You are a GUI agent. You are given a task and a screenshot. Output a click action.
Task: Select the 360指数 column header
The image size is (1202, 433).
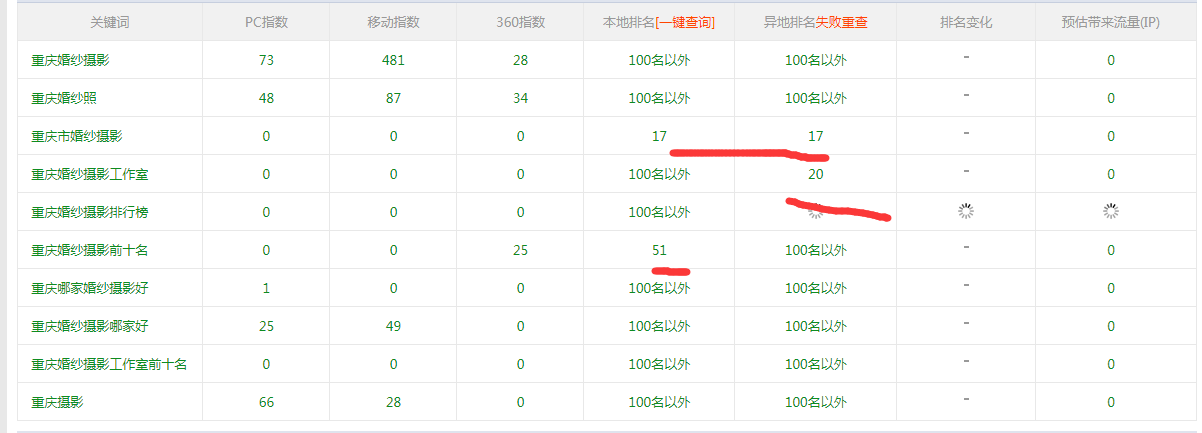520,22
